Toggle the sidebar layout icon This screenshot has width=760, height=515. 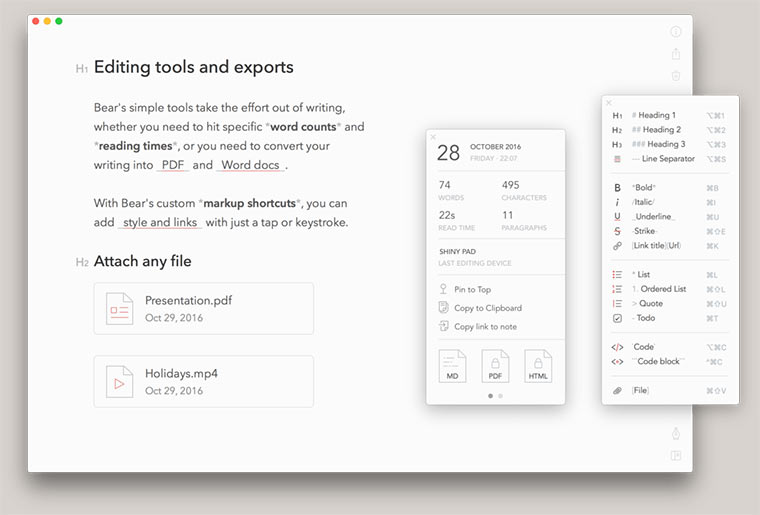pyautogui.click(x=676, y=455)
